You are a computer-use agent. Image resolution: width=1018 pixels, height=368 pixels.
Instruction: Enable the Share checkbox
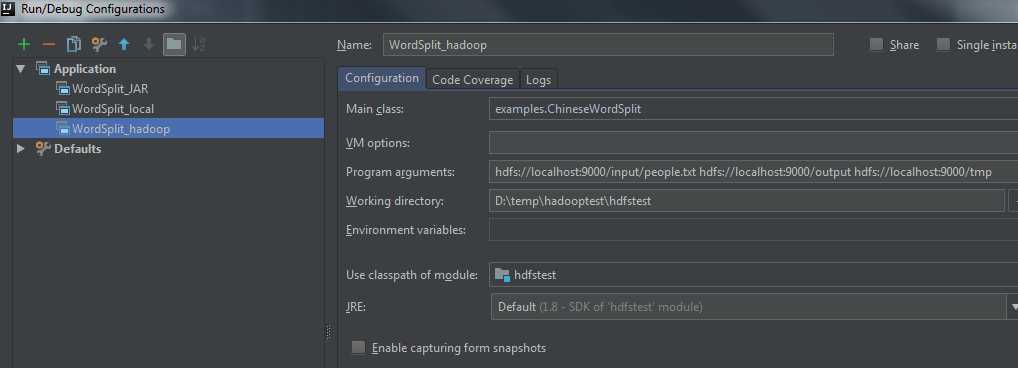click(x=876, y=44)
